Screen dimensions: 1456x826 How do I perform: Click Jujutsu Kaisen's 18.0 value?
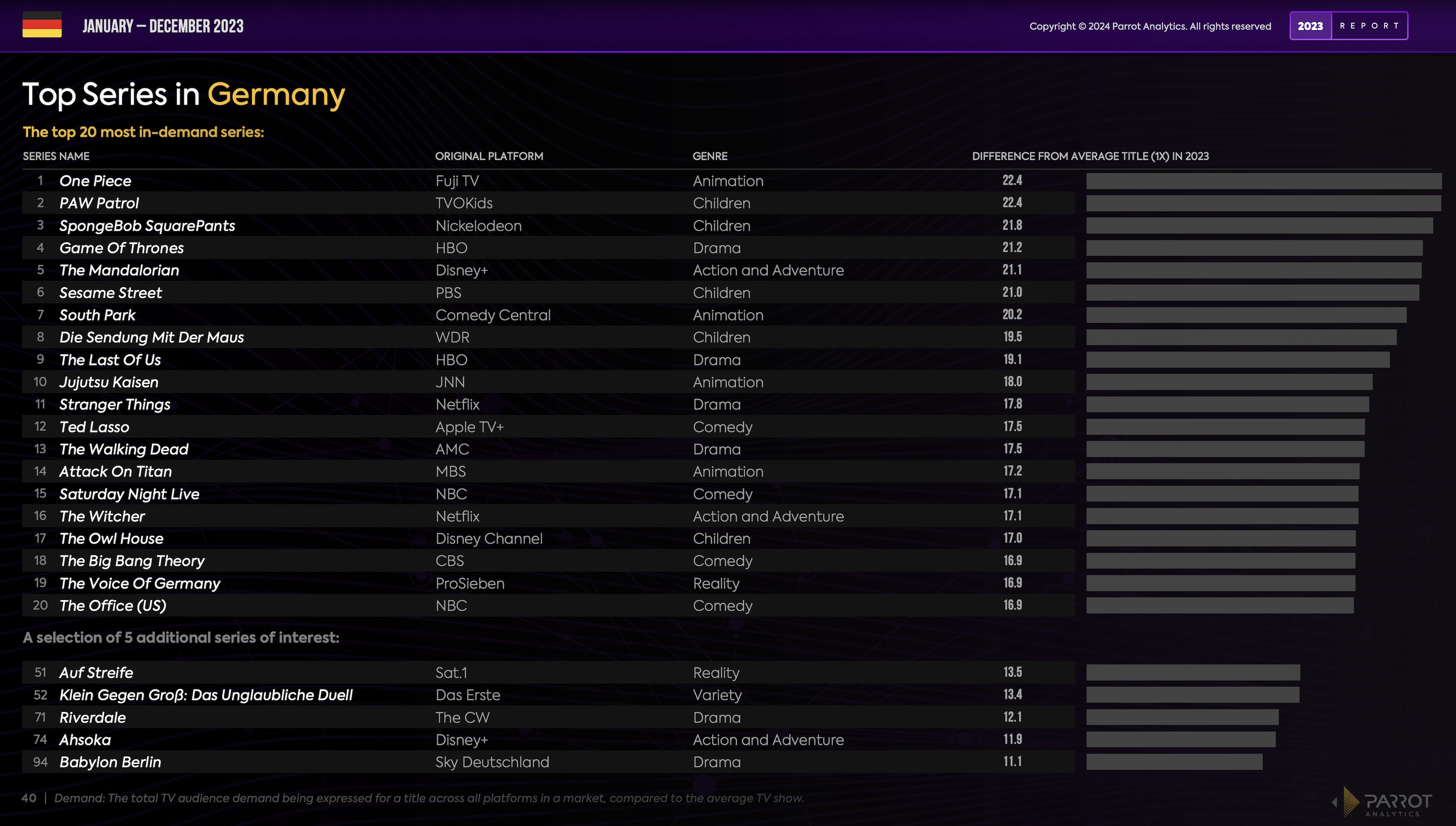[1013, 382]
